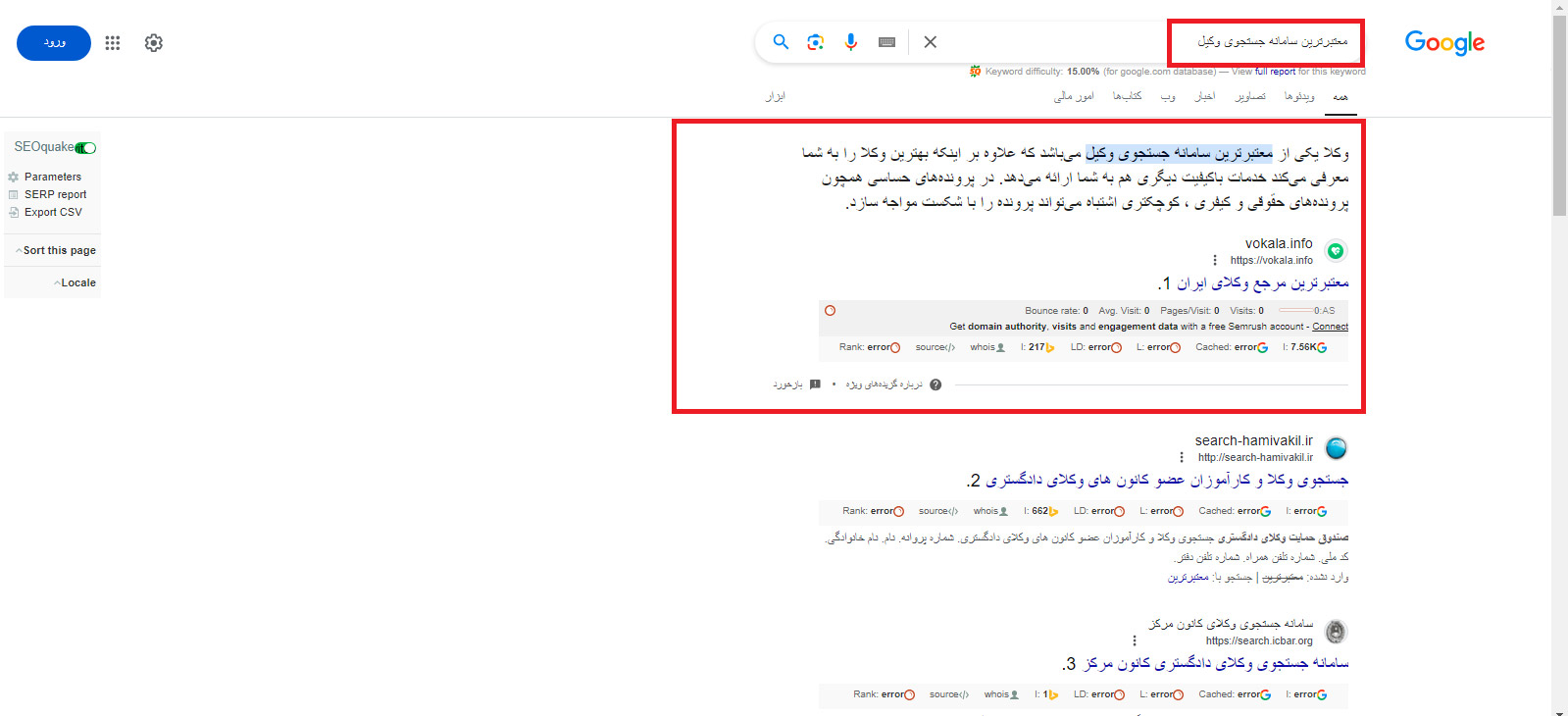The height and width of the screenshot is (716, 1568).
Task: Click Bing index 217 parameter
Action: (x=1037, y=347)
